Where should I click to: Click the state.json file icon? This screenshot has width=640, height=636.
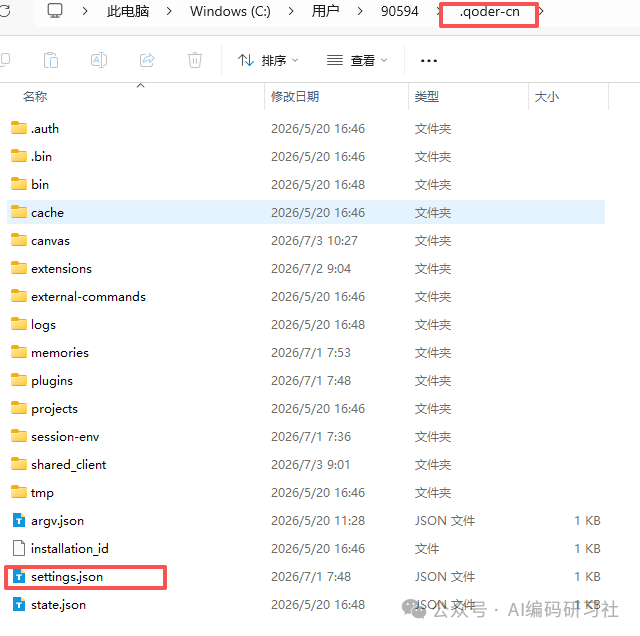(19, 605)
